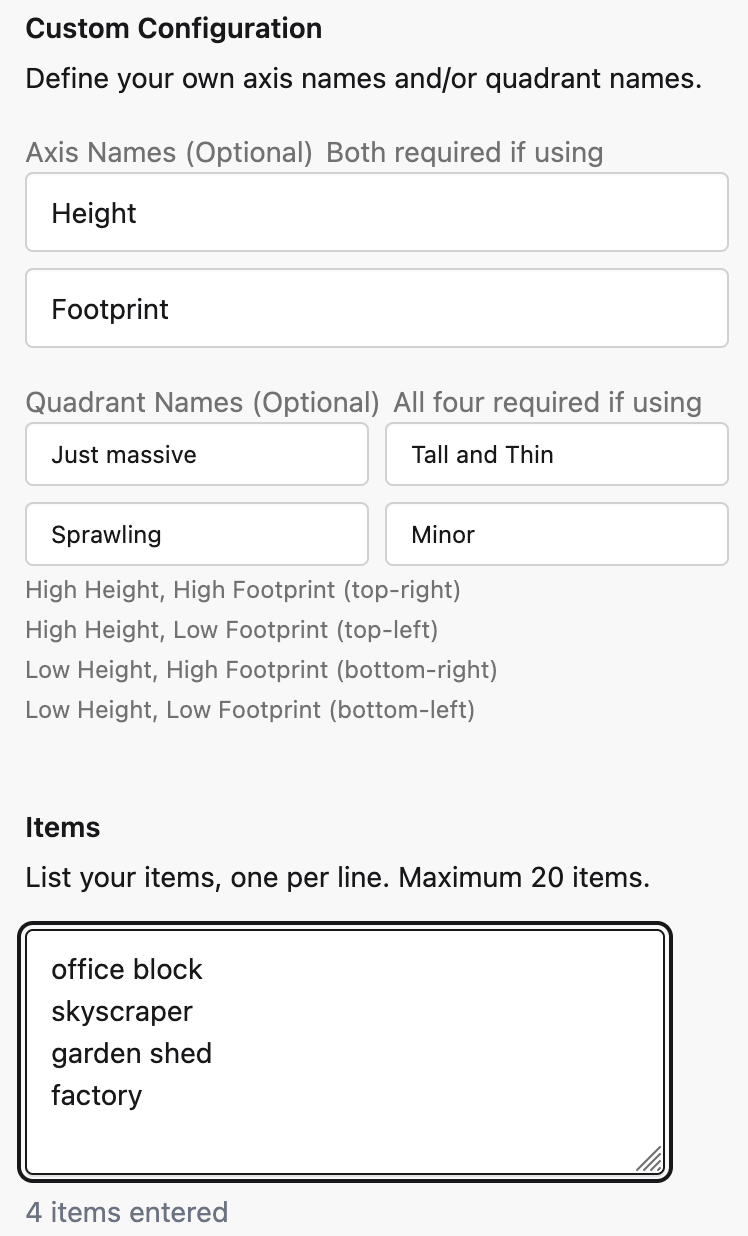748x1236 pixels.
Task: Click the "4 items entered" counter text
Action: (x=127, y=1213)
